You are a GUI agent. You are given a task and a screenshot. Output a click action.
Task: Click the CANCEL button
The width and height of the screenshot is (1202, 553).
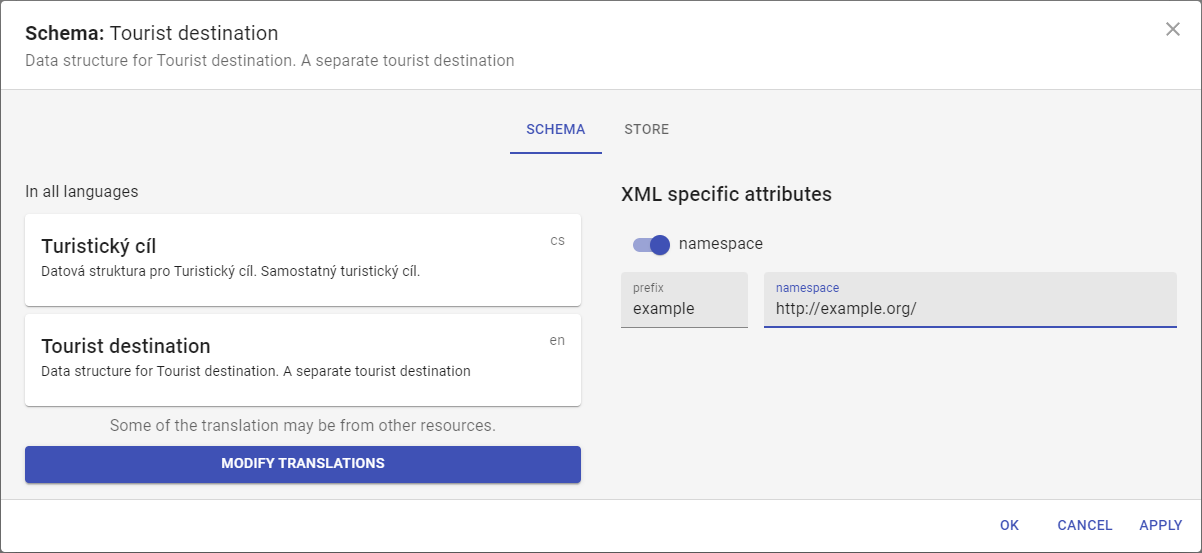[1084, 525]
